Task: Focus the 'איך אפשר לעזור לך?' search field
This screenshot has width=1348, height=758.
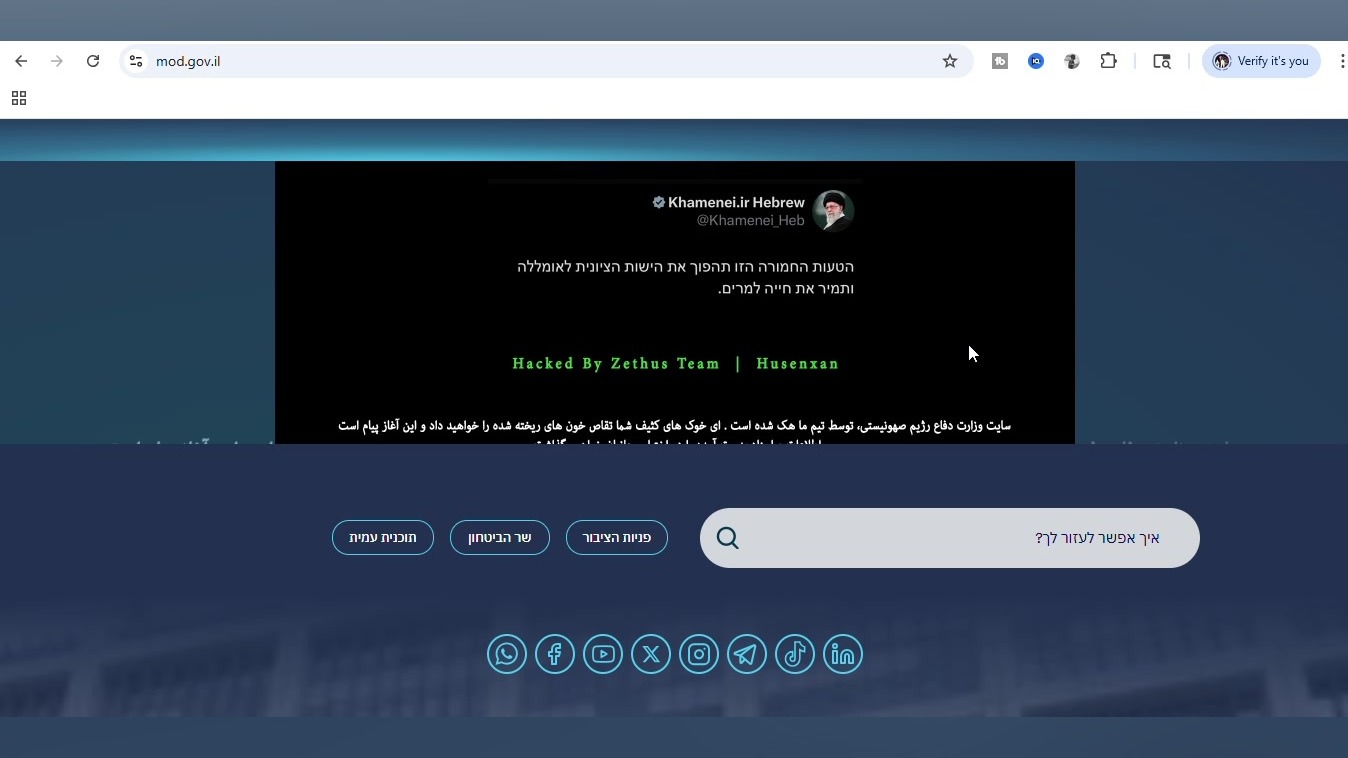Action: pyautogui.click(x=950, y=538)
